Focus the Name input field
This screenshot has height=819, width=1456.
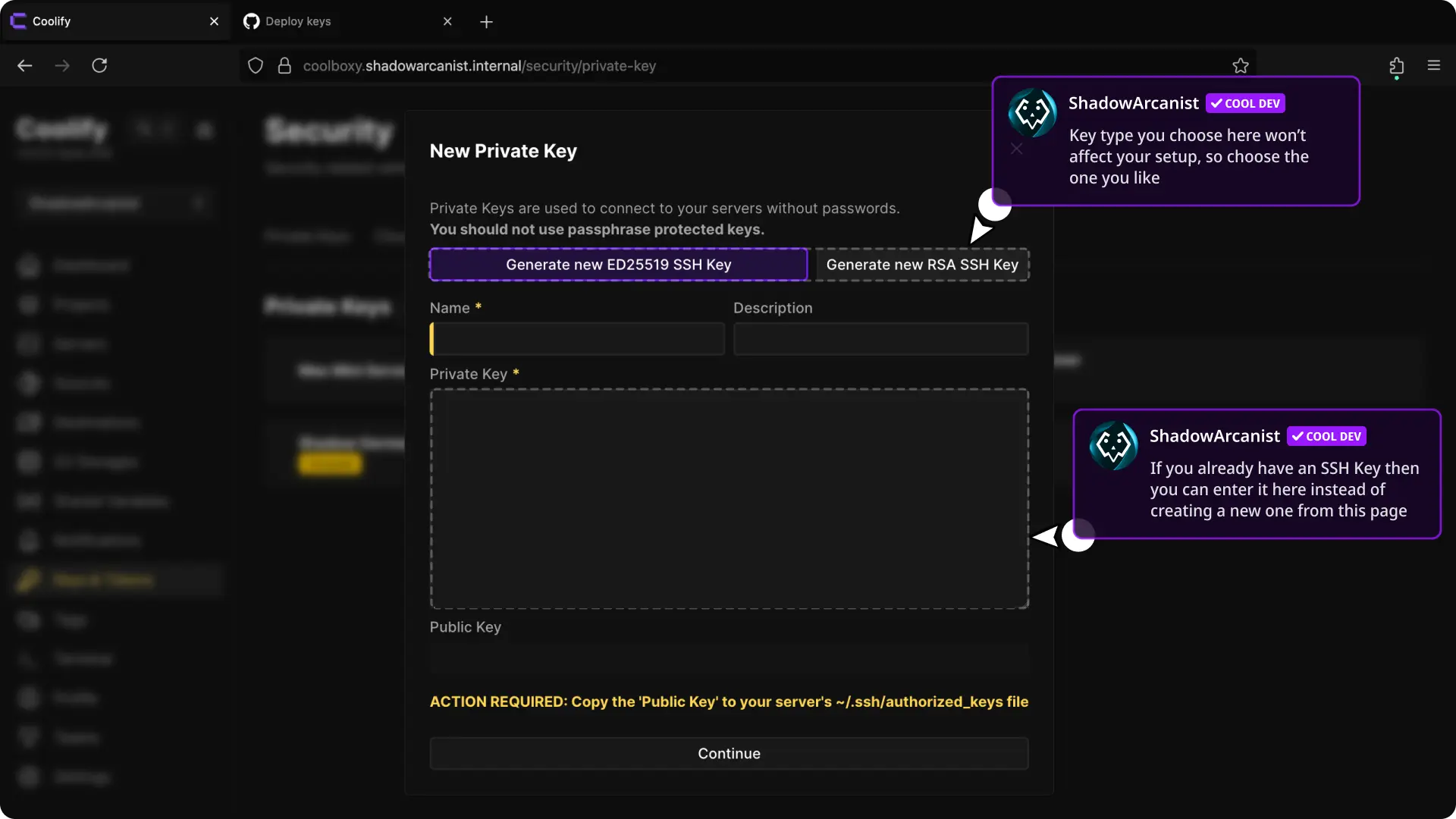coord(578,339)
